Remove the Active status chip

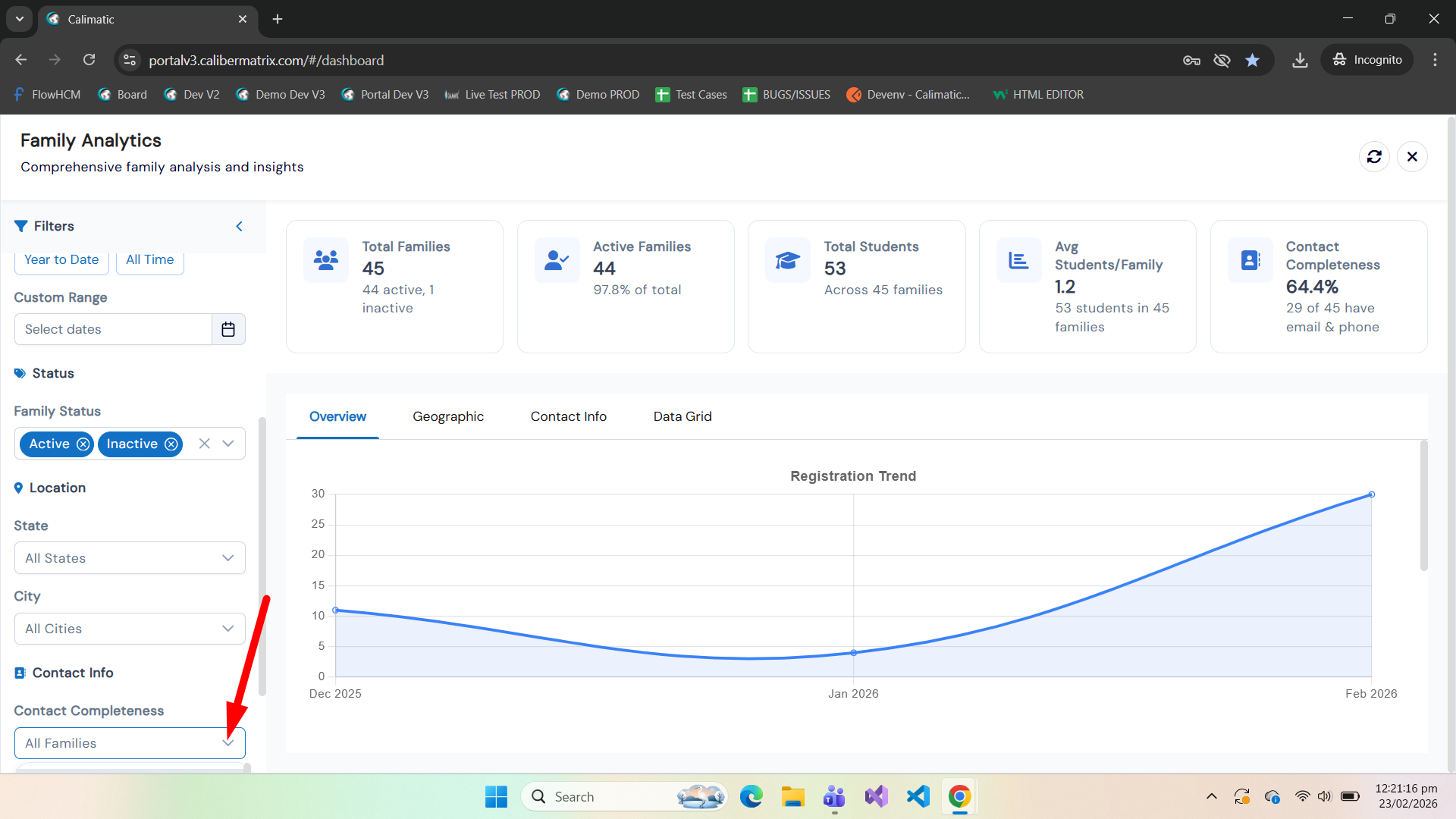coord(83,444)
